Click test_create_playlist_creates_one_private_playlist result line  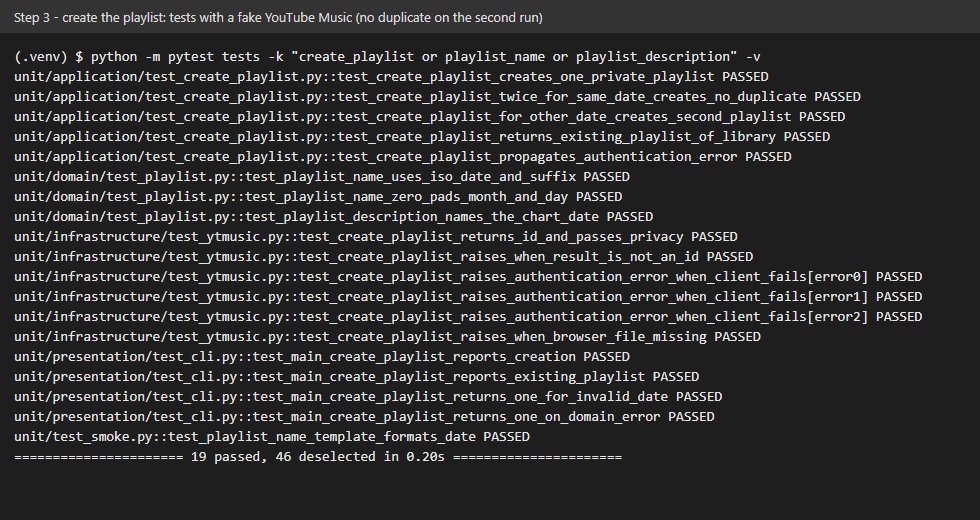pyautogui.click(x=391, y=76)
